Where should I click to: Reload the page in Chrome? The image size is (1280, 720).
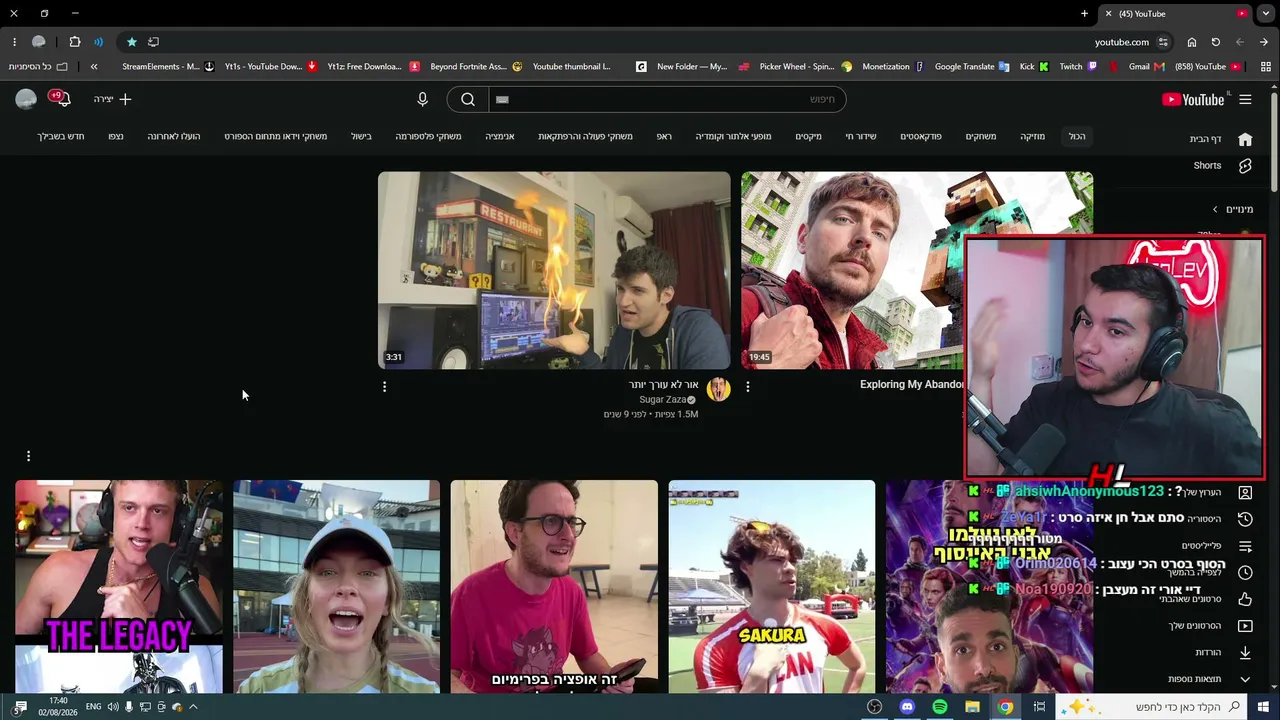point(1216,42)
